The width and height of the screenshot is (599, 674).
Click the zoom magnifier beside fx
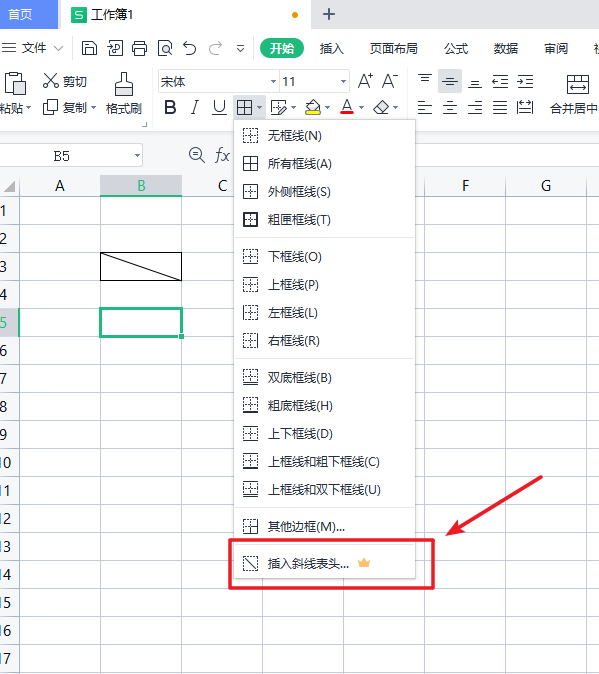(197, 155)
